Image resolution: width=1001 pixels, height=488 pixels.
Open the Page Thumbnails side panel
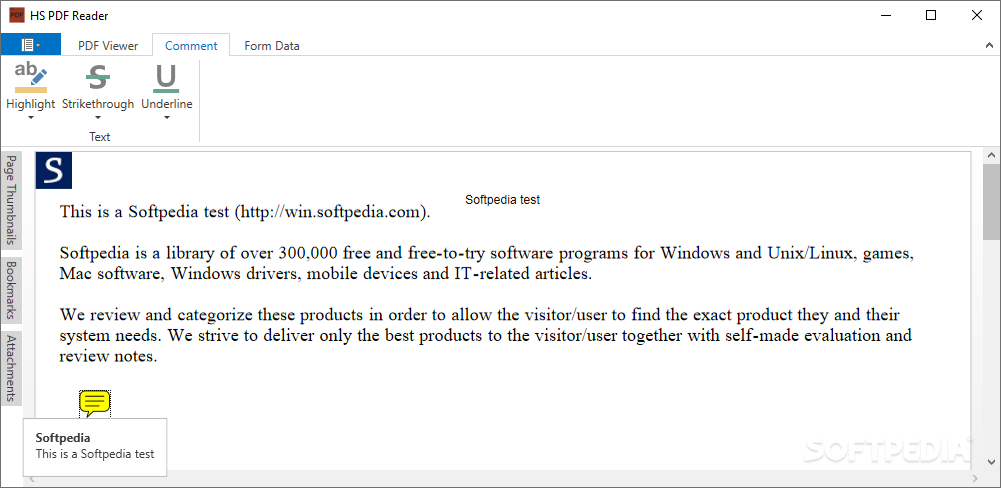[x=11, y=201]
